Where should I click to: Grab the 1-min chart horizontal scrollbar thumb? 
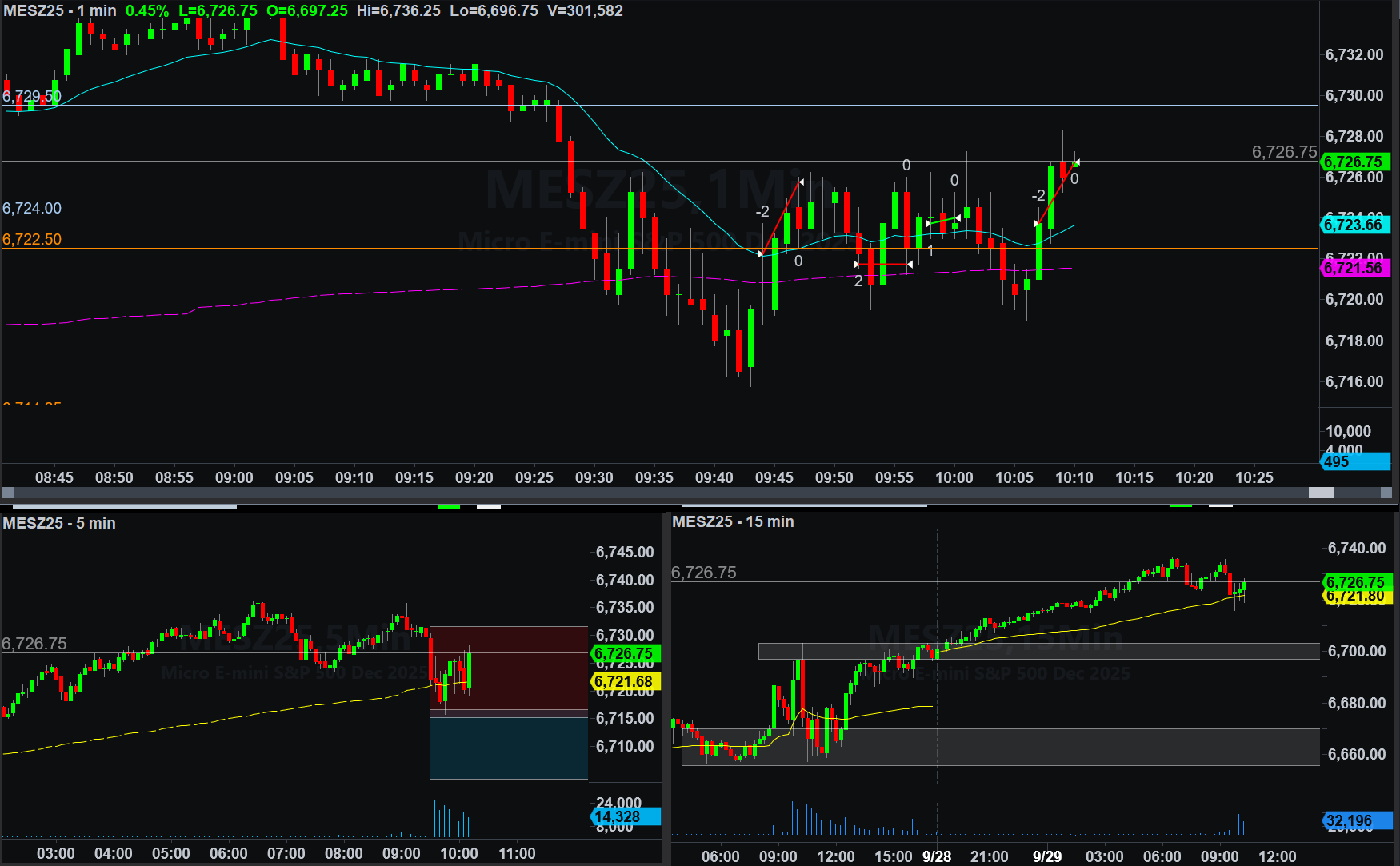[1321, 493]
